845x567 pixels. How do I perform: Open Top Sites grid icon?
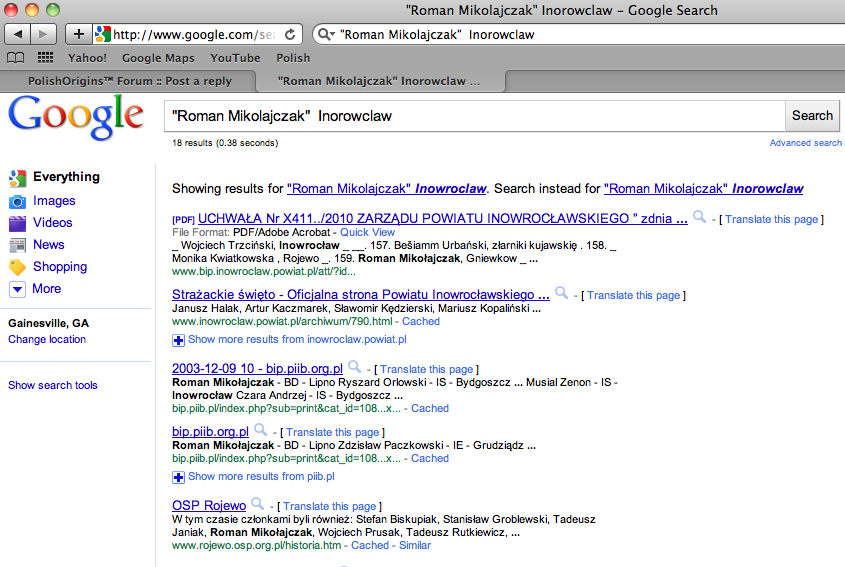click(x=45, y=58)
